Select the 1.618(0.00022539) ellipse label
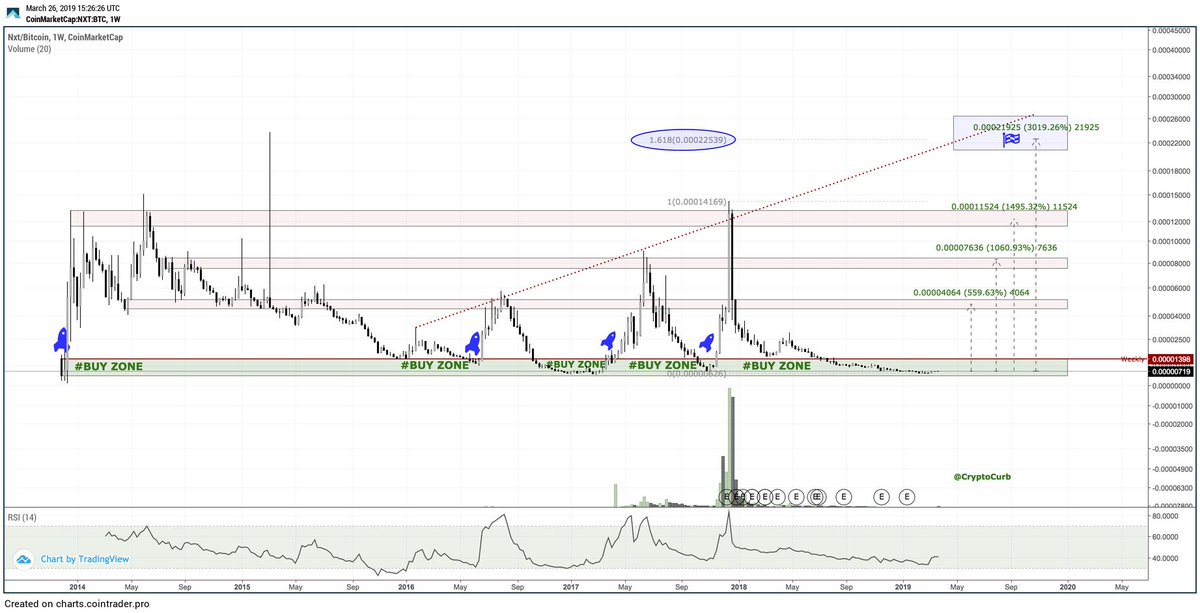Viewport: 1200px width, 613px height. [684, 141]
